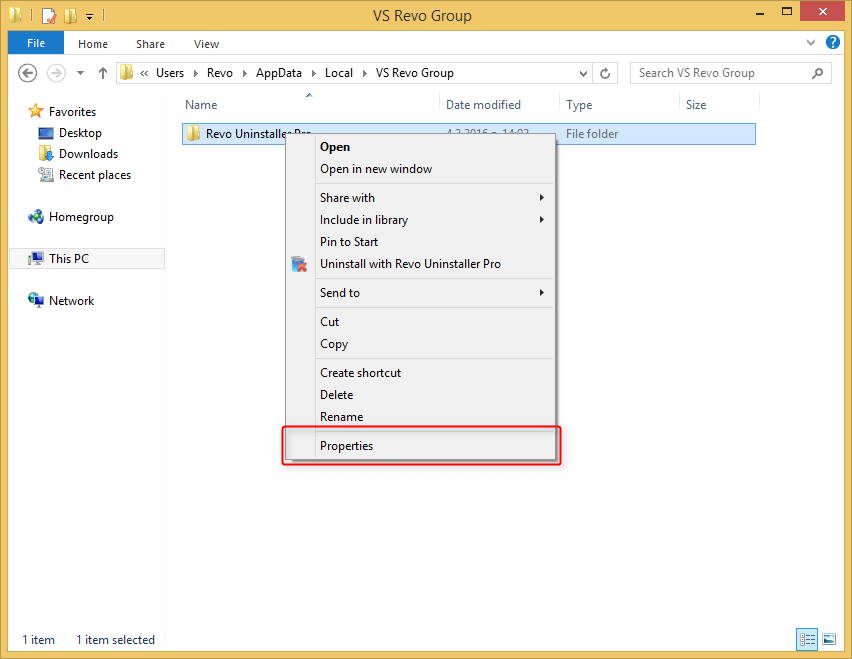Click the search magnifier icon

[817, 73]
